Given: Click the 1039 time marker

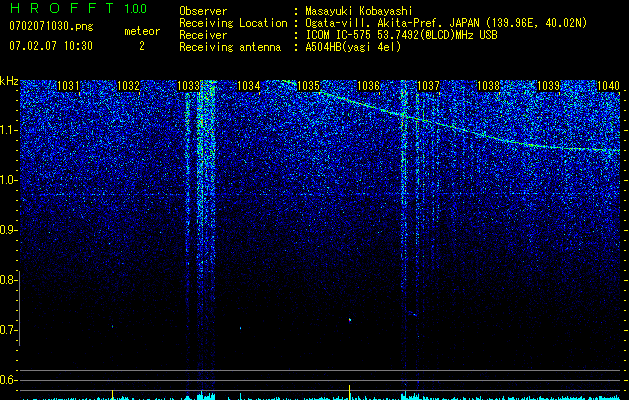Looking at the screenshot, I should (548, 86).
